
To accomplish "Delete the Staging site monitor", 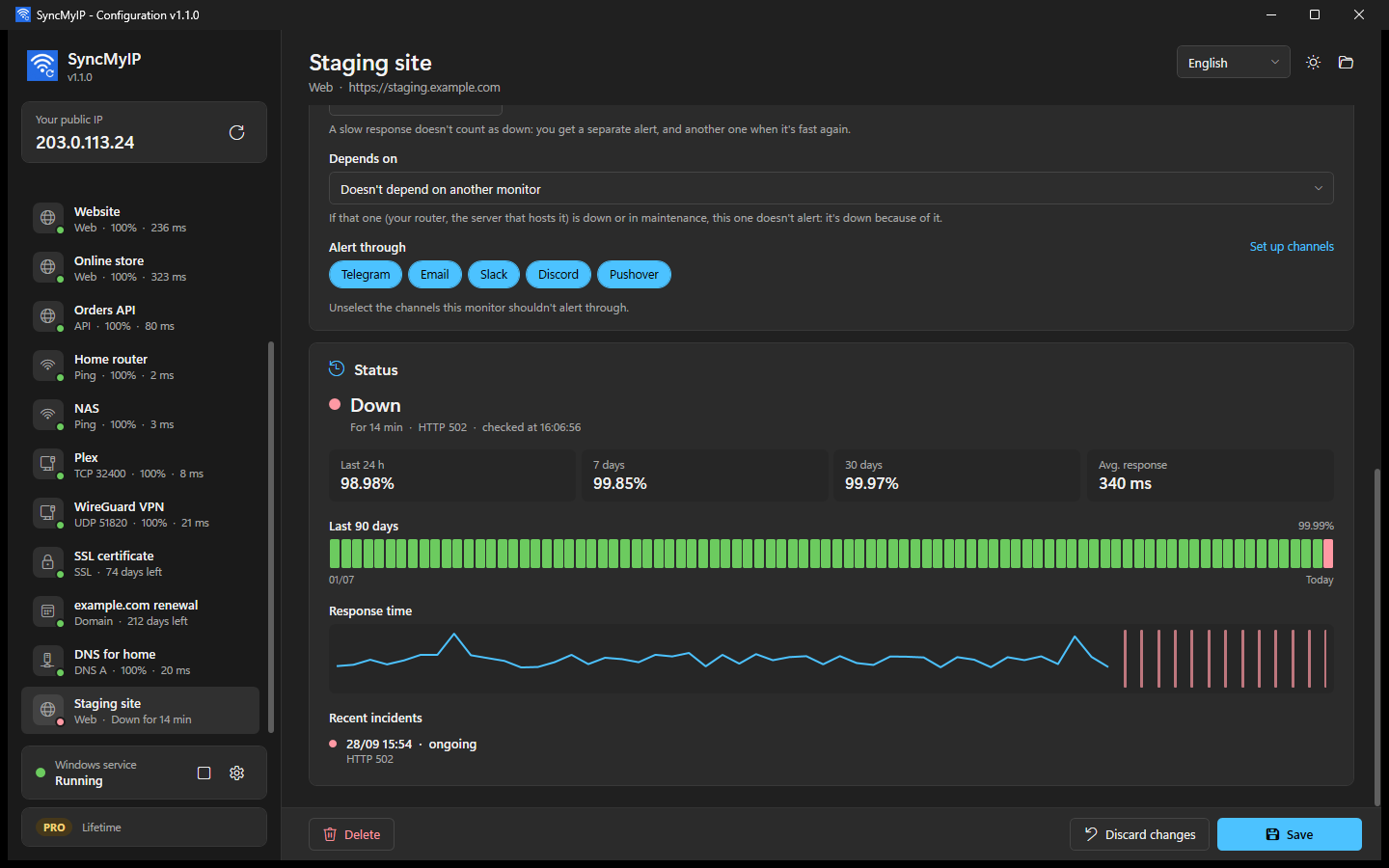I will (x=351, y=834).
